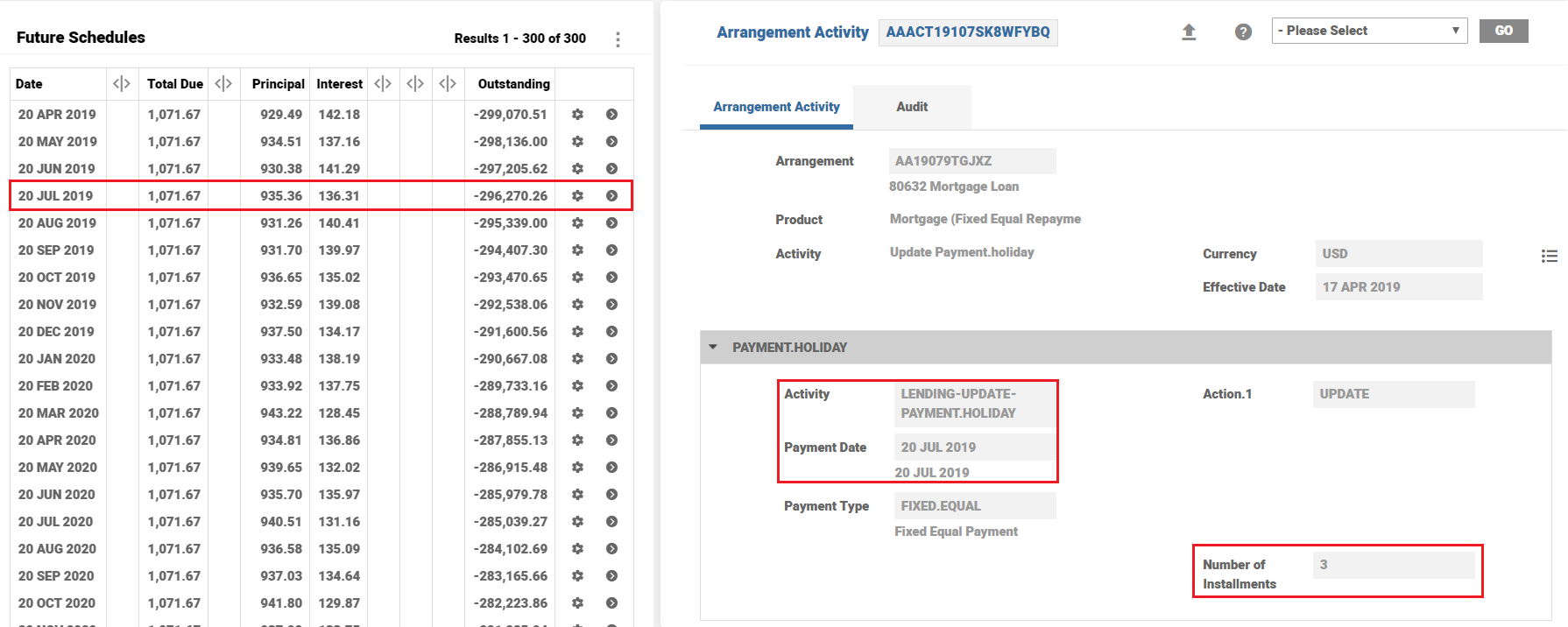
Task: Open the Please Select dropdown
Action: point(1368,31)
